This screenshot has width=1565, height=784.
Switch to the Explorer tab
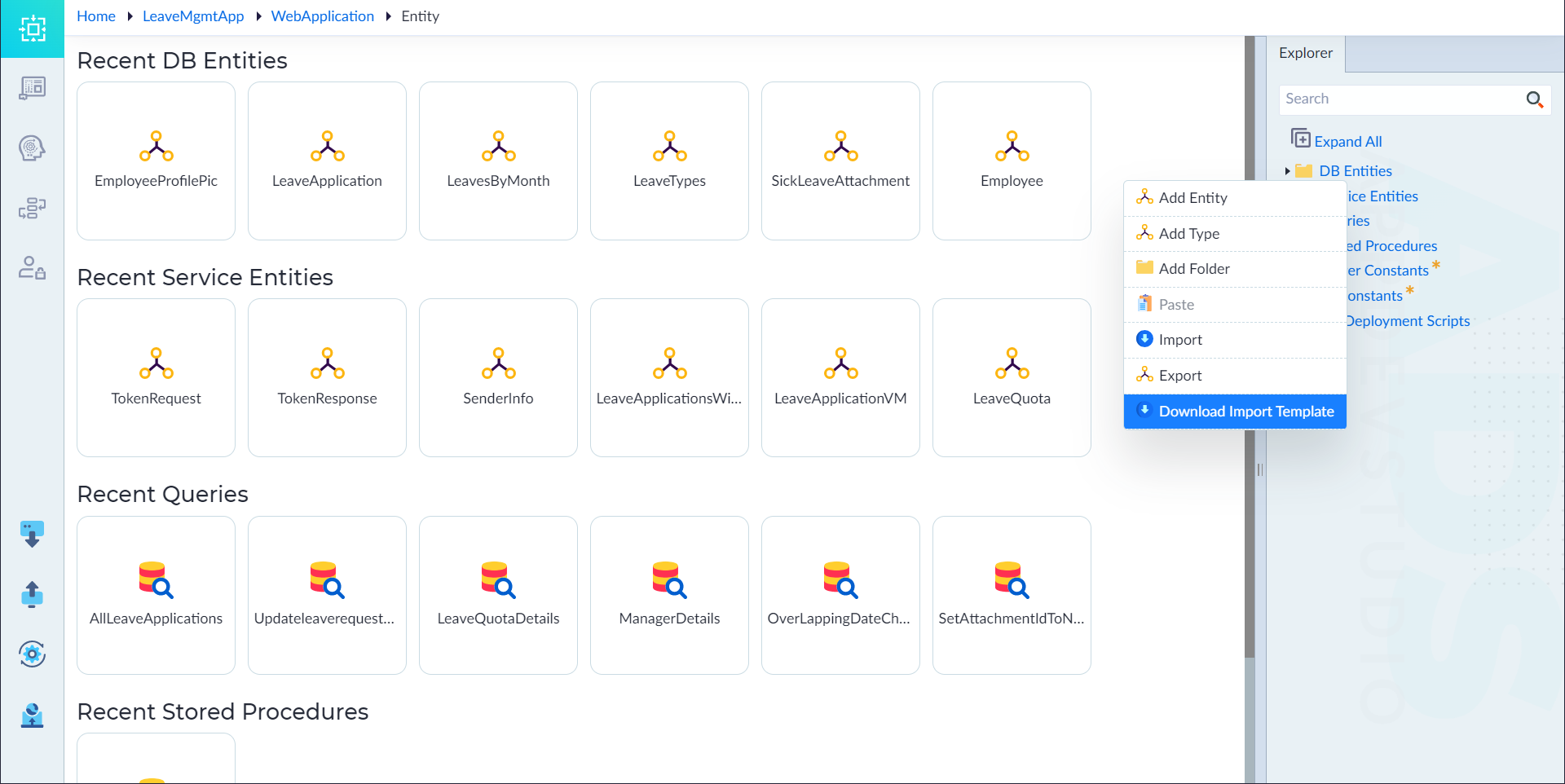coord(1306,53)
